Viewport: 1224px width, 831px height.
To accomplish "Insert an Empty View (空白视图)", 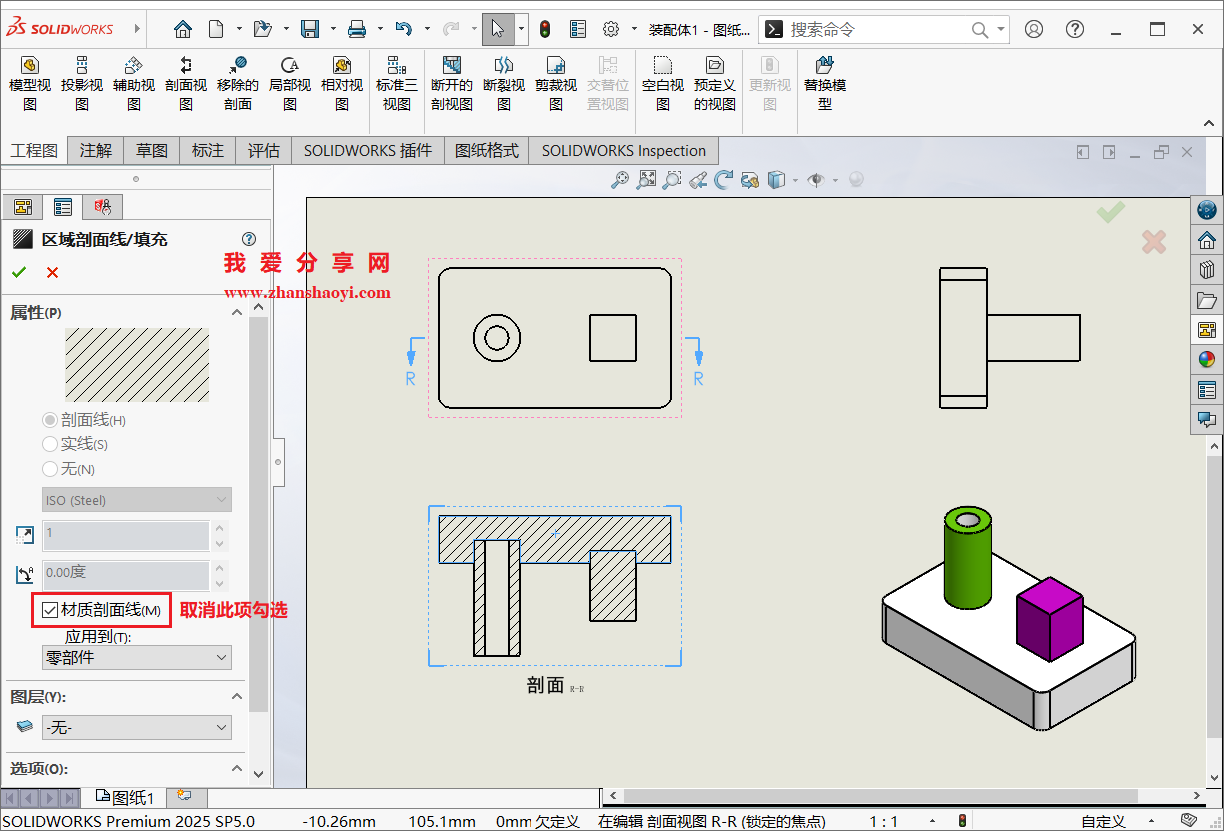I will (x=663, y=83).
